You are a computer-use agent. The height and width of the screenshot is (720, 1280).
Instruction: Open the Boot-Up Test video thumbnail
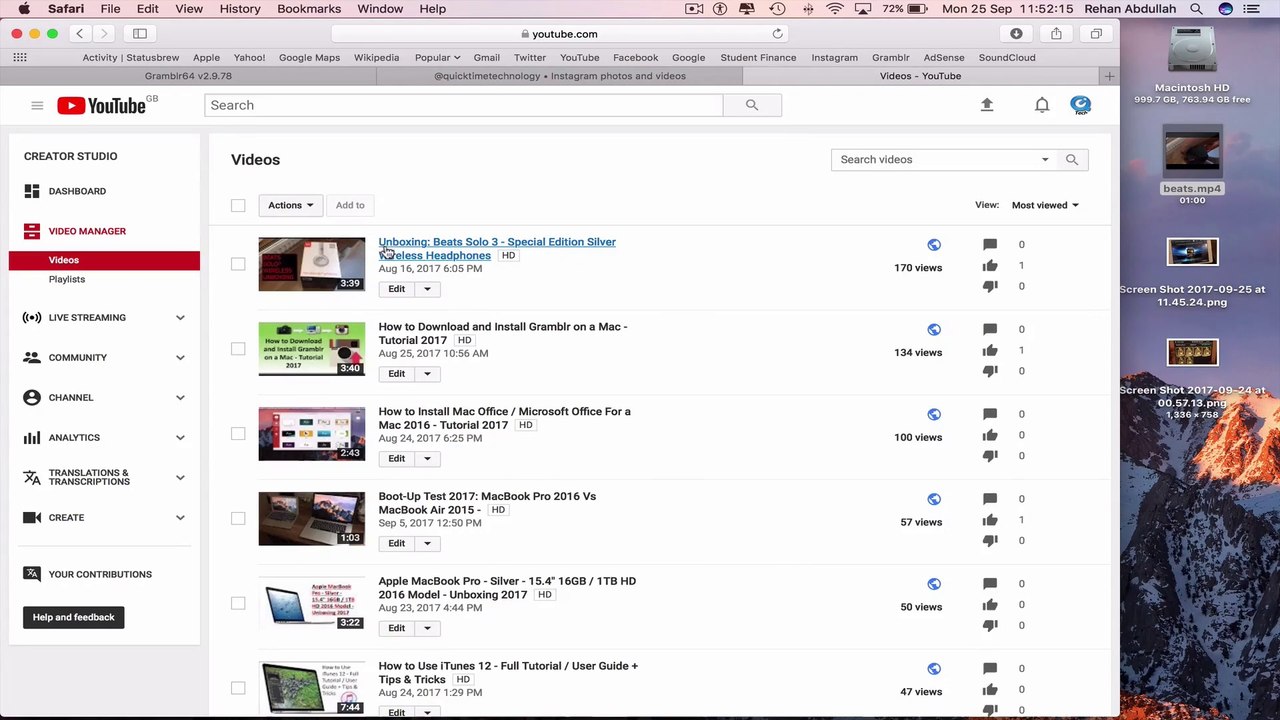312,519
